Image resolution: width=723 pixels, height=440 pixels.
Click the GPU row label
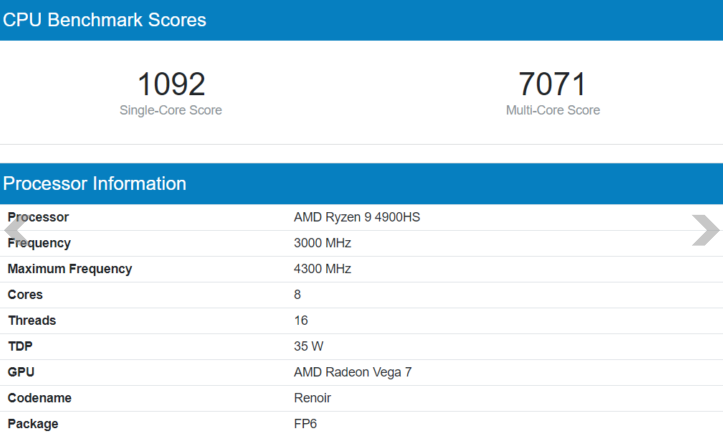(21, 372)
